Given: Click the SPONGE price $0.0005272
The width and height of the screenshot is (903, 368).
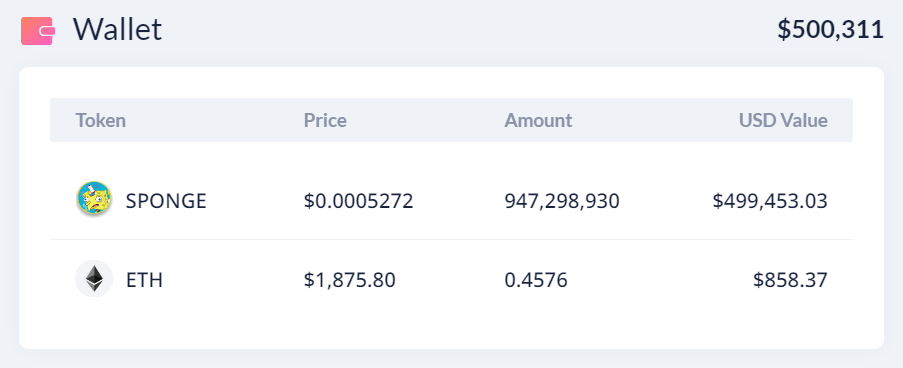Looking at the screenshot, I should [x=359, y=201].
